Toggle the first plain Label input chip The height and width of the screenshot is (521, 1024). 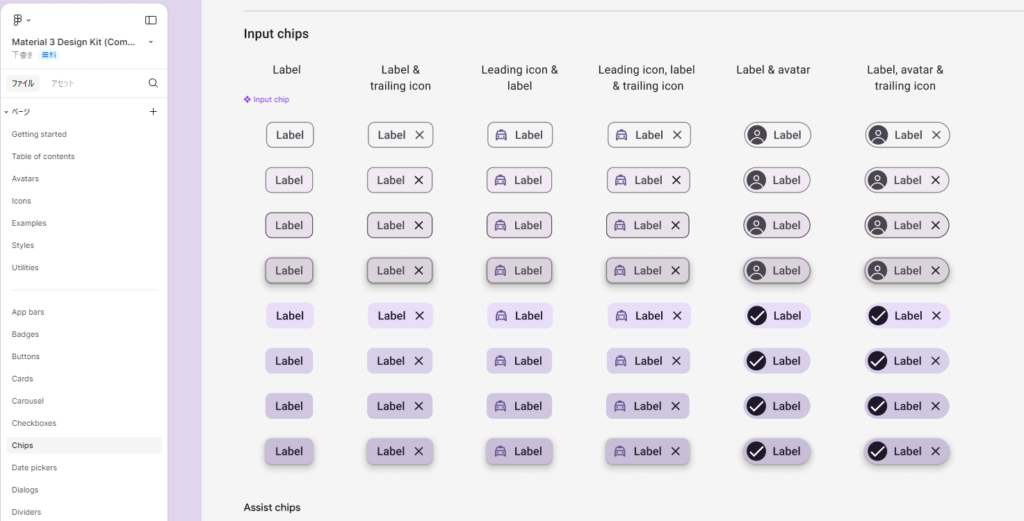(x=289, y=135)
